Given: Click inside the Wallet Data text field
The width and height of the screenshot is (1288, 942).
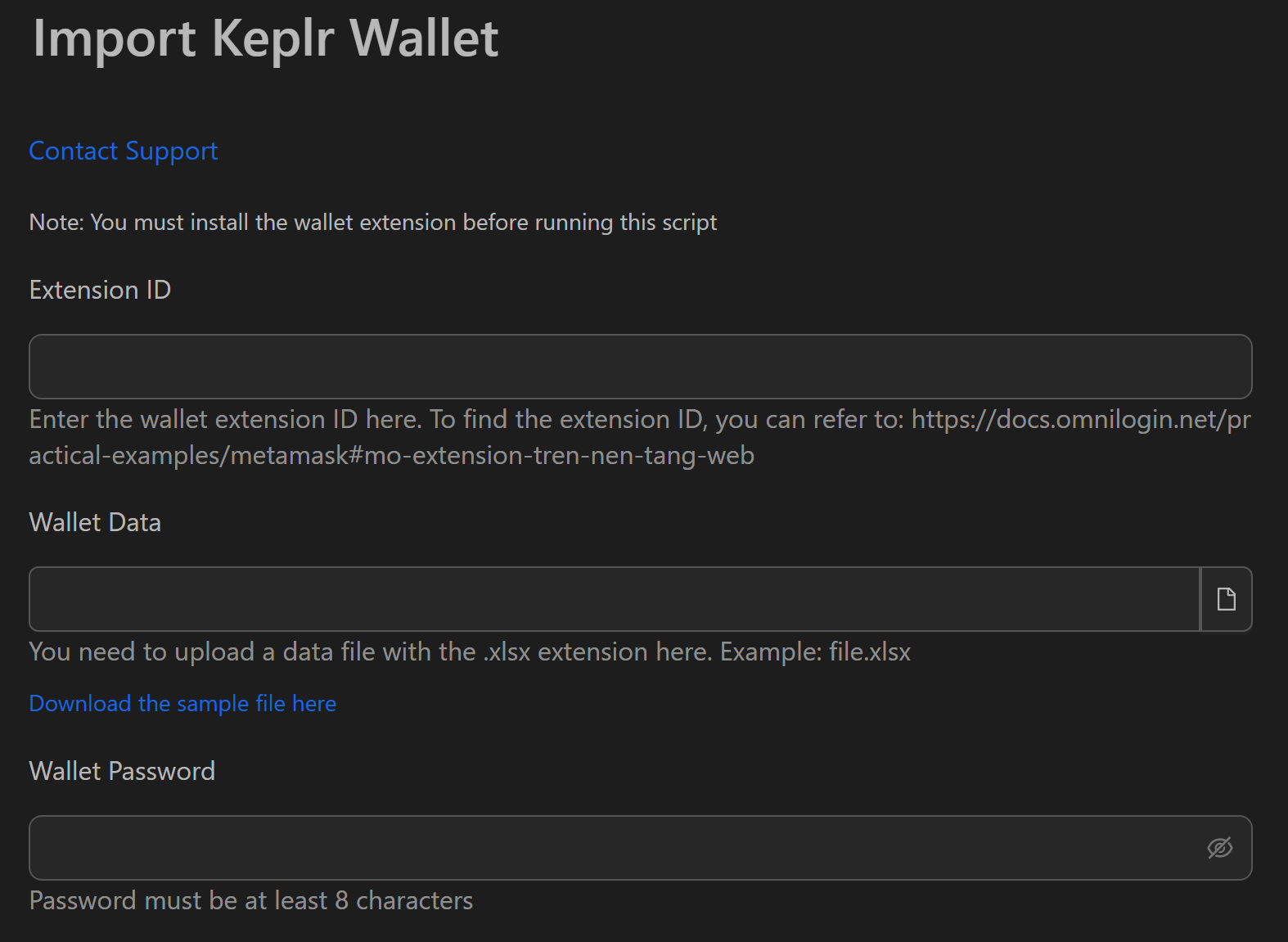Looking at the screenshot, I should (614, 599).
